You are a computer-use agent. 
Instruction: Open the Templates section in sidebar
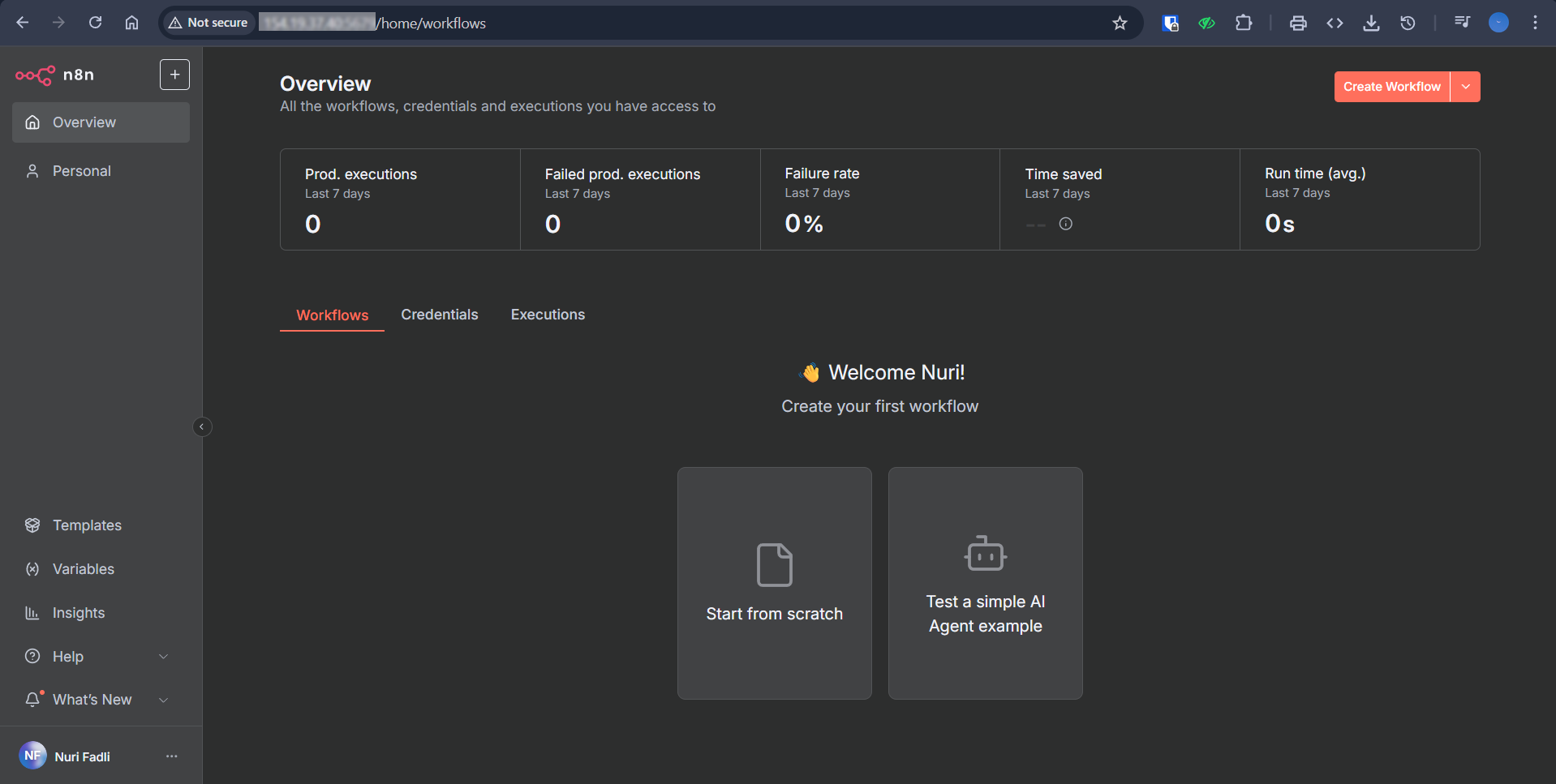click(x=87, y=525)
